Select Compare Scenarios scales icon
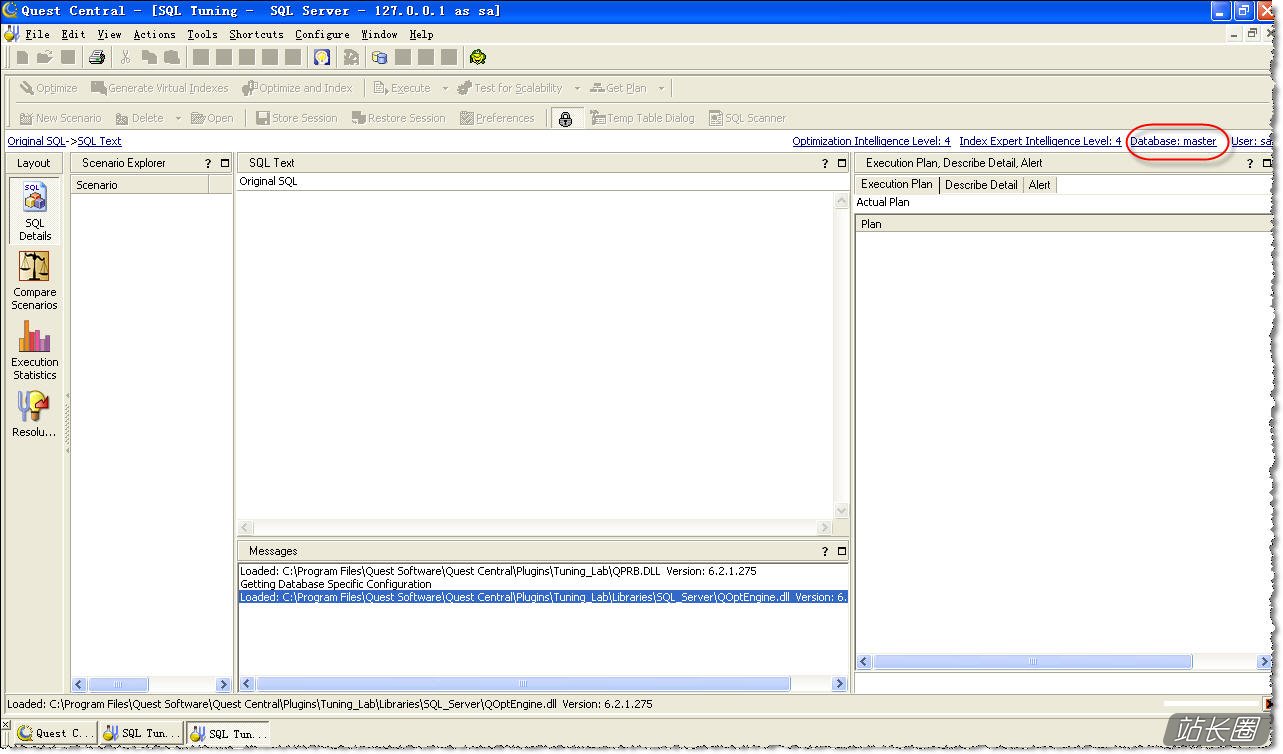1283x754 pixels. [x=35, y=281]
